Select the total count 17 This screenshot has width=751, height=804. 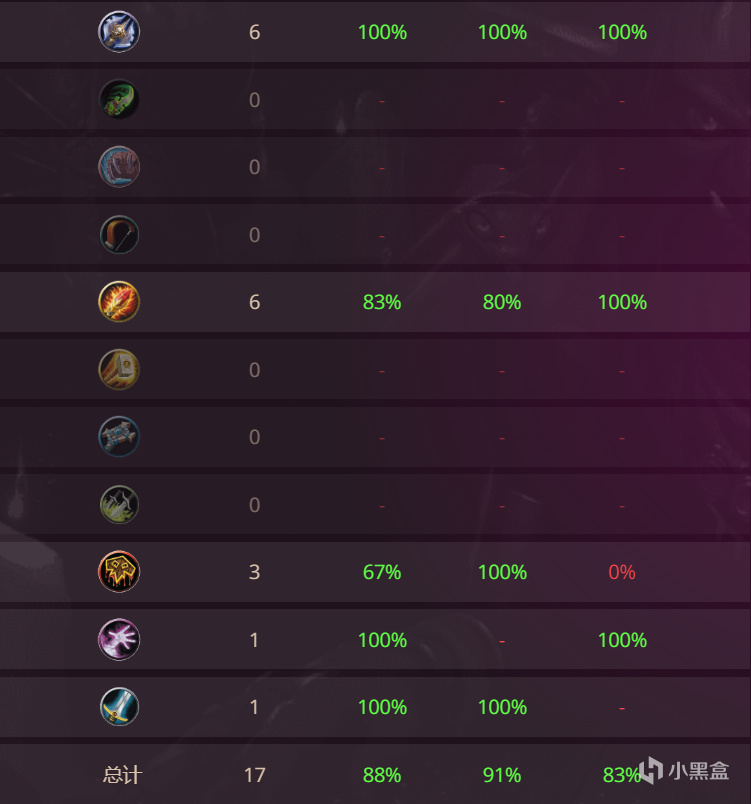(x=254, y=775)
